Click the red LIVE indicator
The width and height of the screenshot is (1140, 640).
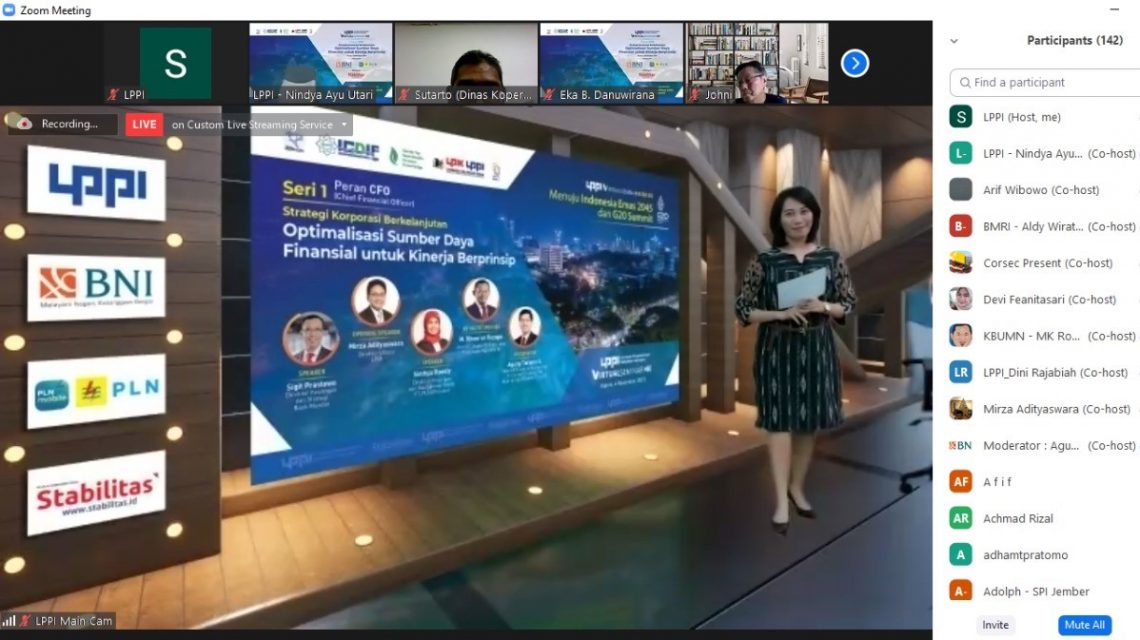(144, 124)
